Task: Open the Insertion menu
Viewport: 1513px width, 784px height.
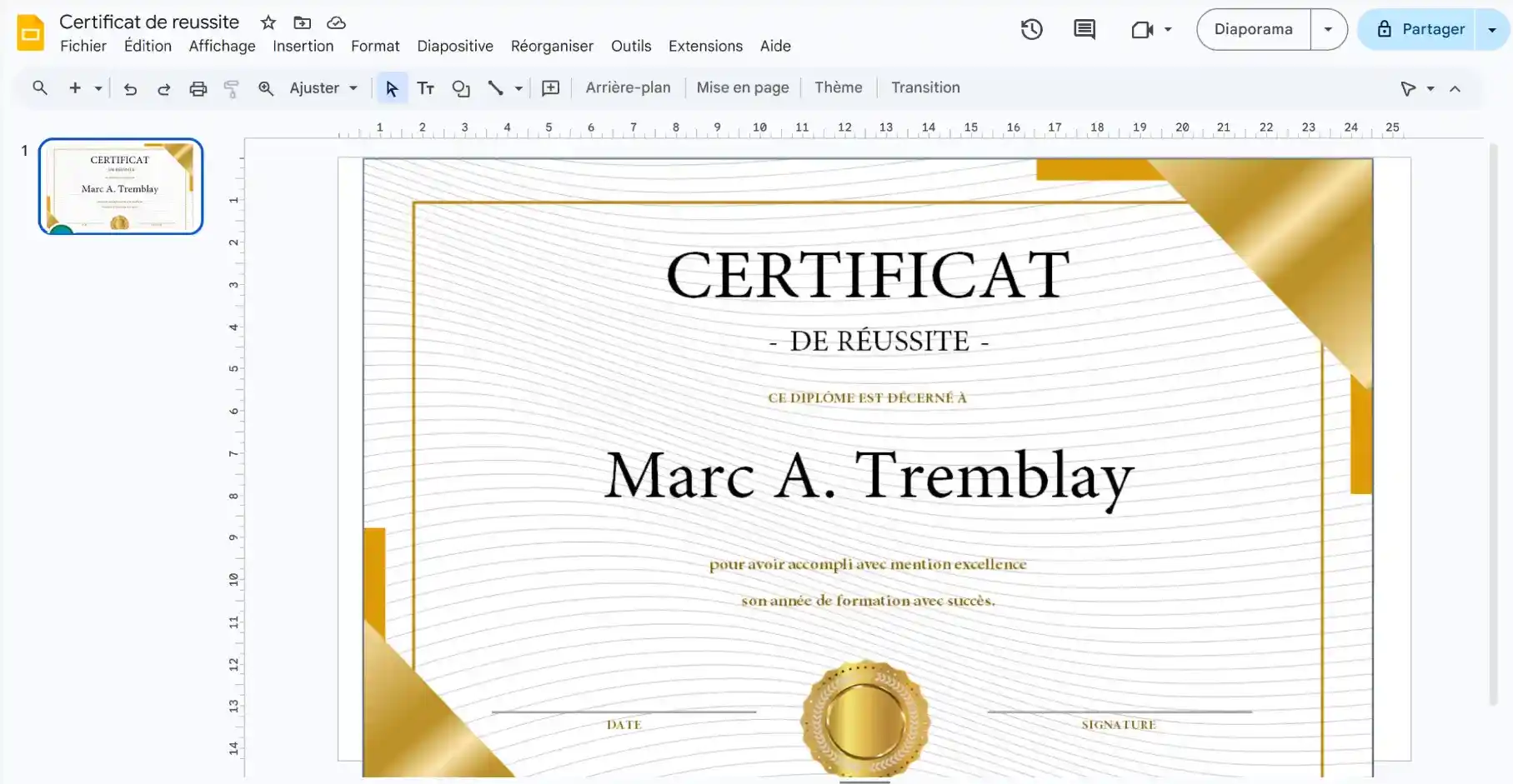Action: click(x=303, y=47)
